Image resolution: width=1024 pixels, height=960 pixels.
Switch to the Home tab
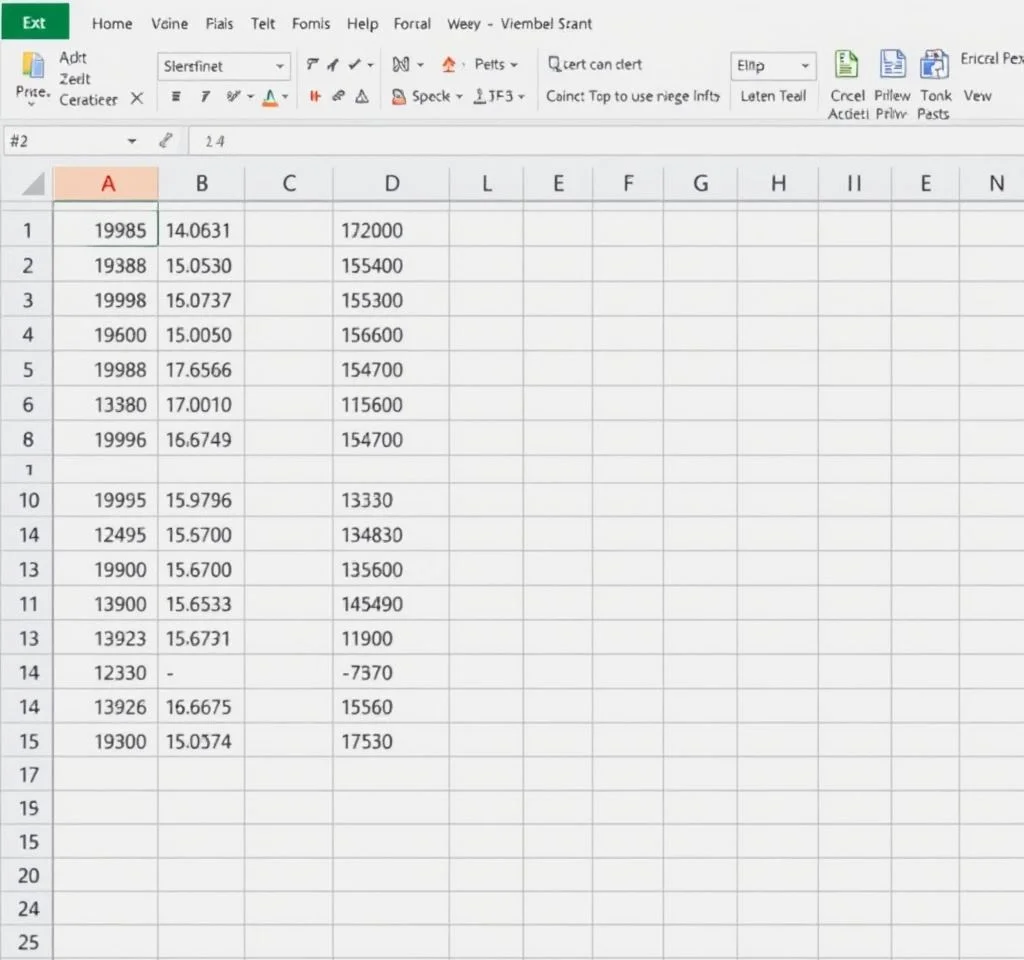(x=112, y=24)
